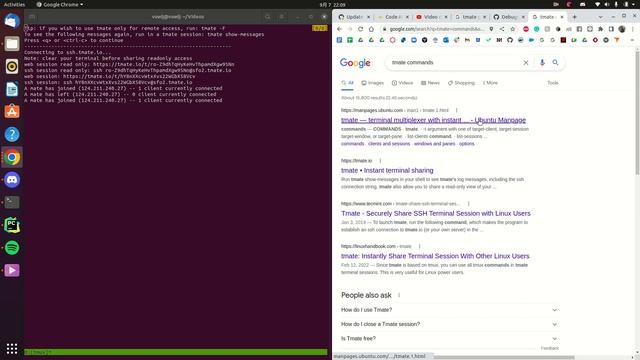Open the Chrome extensions puzzle icon
The image size is (640, 360).
[x=600, y=29]
